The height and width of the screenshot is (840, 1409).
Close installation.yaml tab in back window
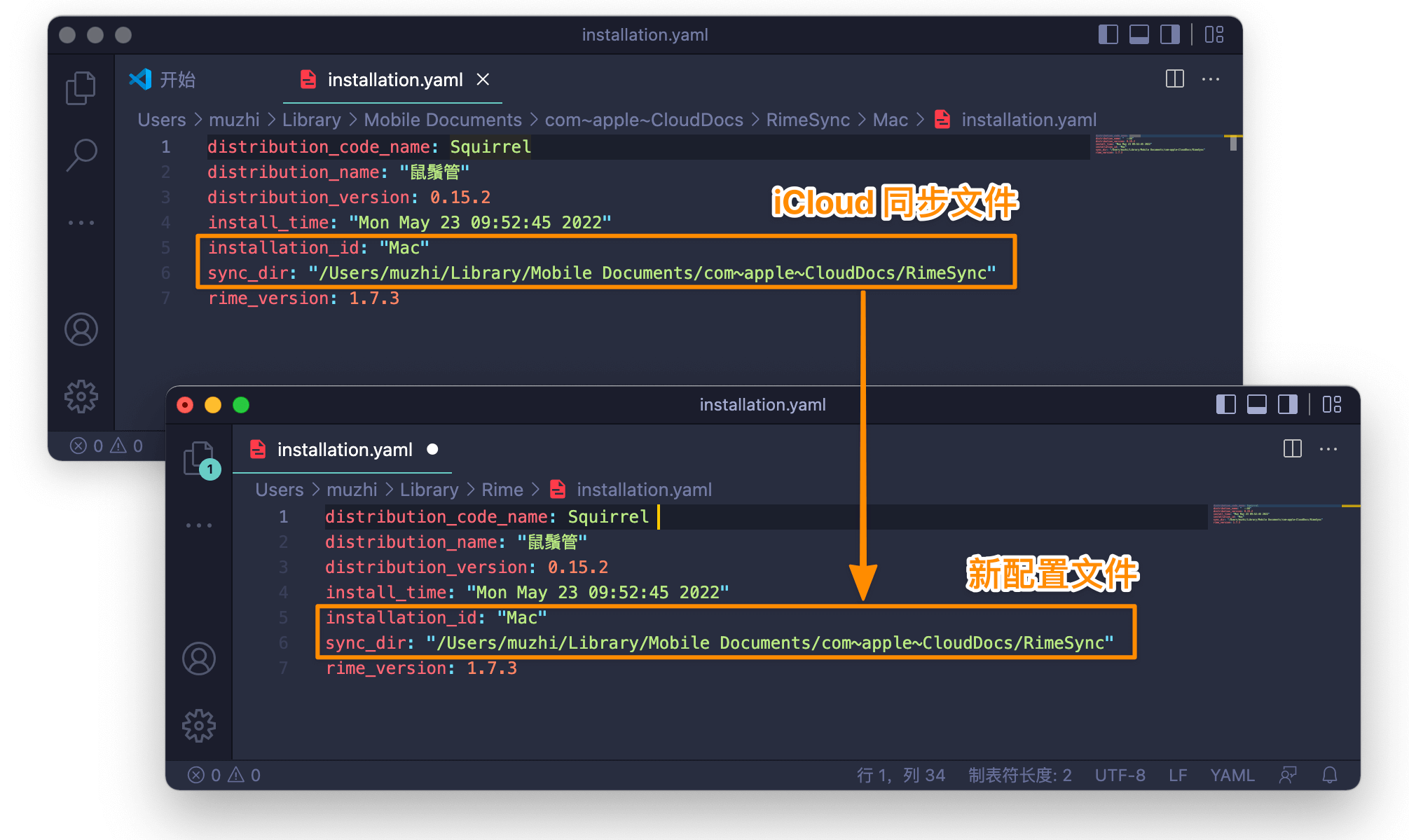[x=483, y=80]
